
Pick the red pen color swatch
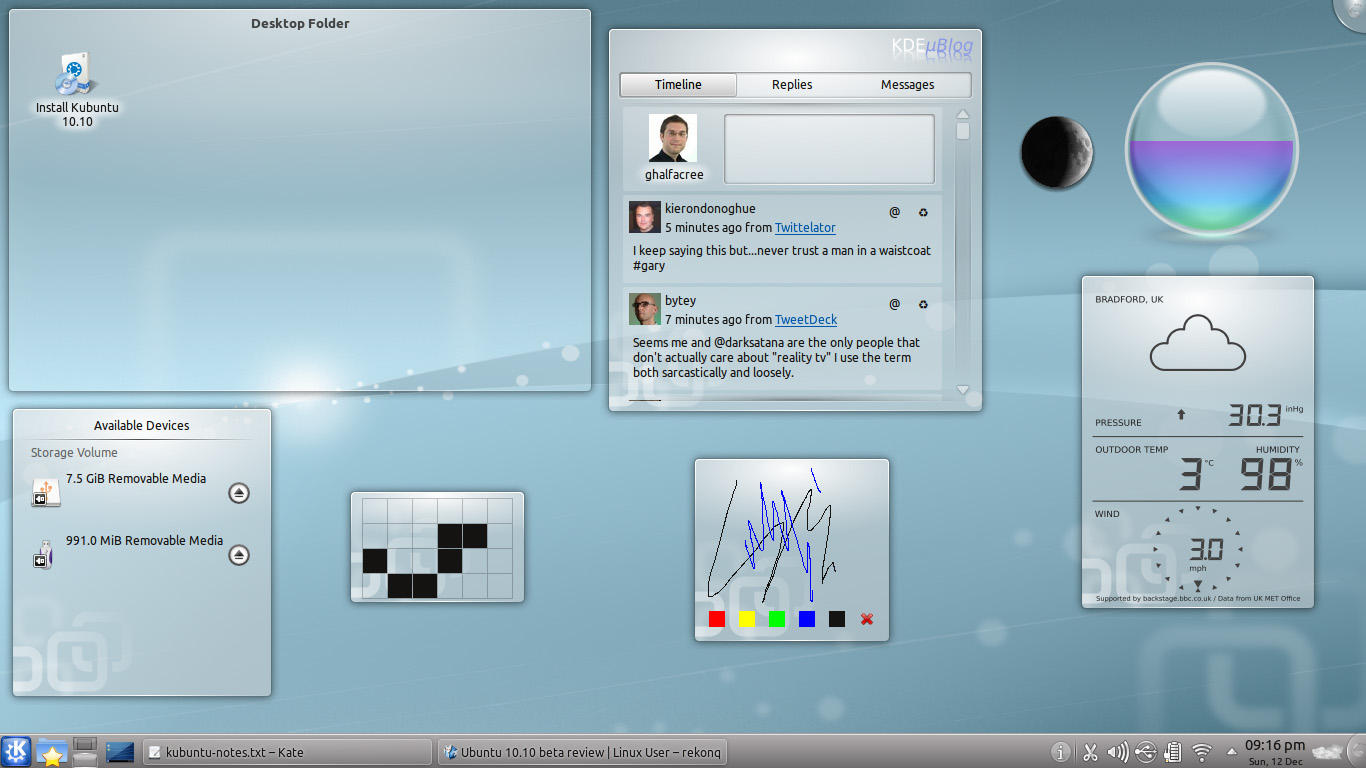tap(717, 619)
